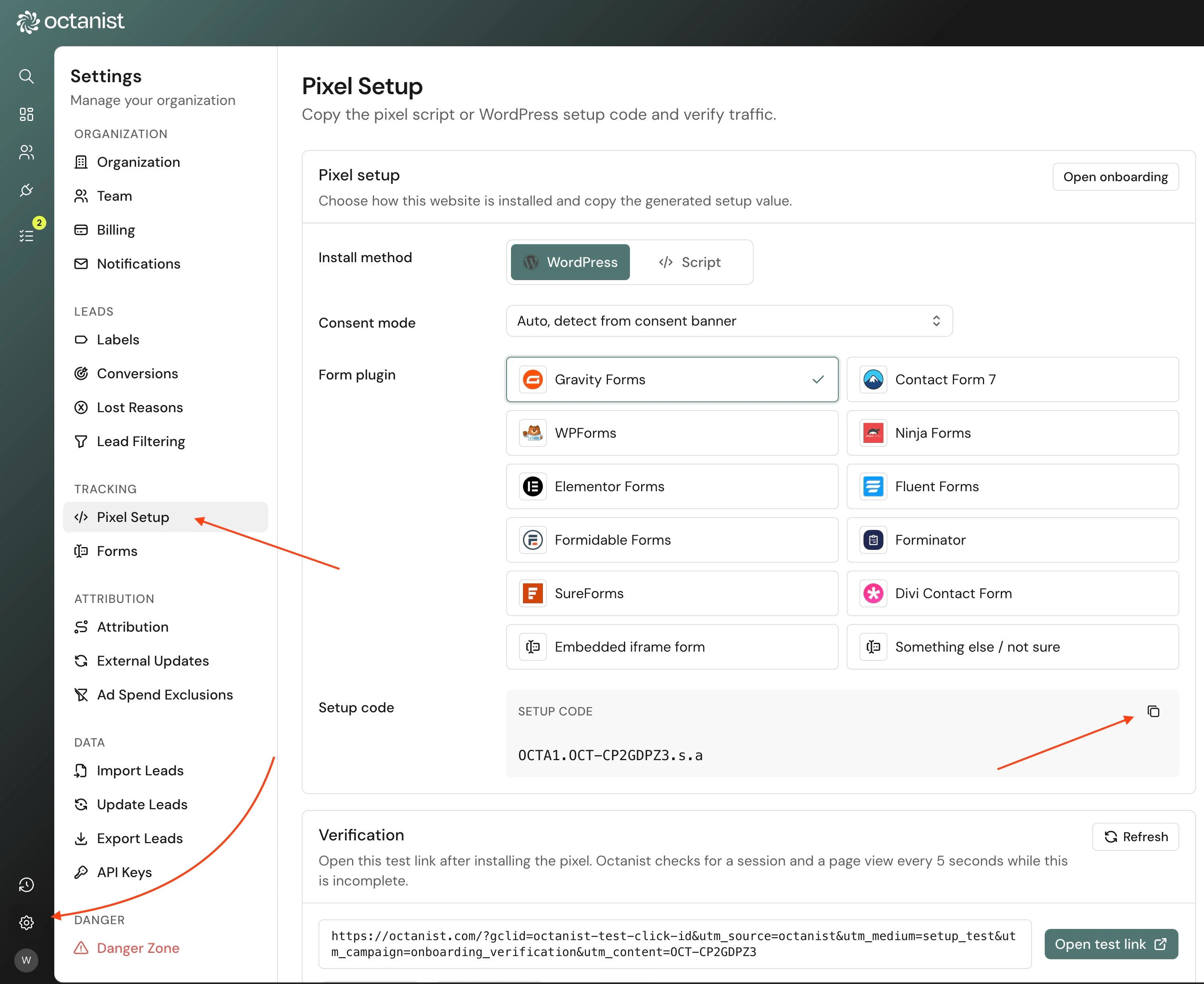Switch install method to Script
Screen dimensions: 1204x984
pyautogui.click(x=689, y=262)
